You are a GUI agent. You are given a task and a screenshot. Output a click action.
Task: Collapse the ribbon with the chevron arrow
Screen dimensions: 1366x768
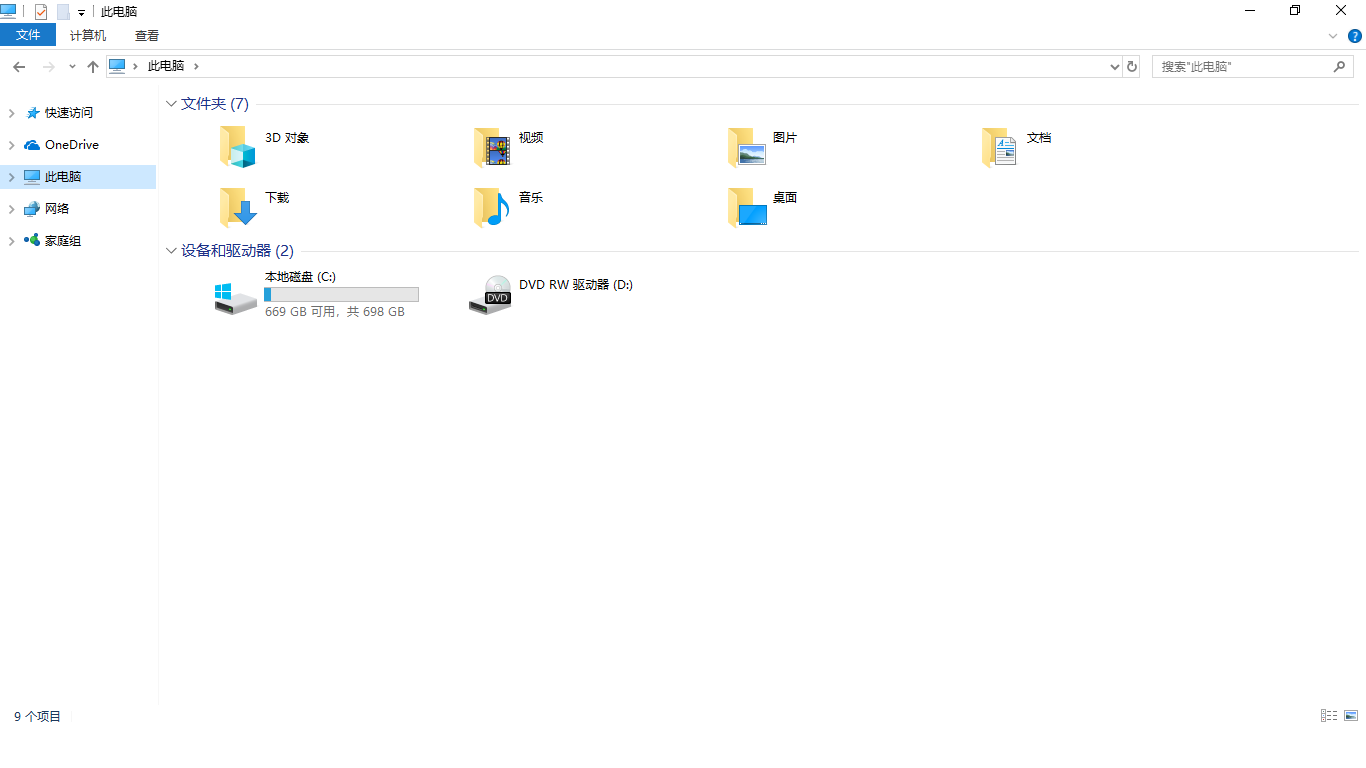click(x=1332, y=35)
